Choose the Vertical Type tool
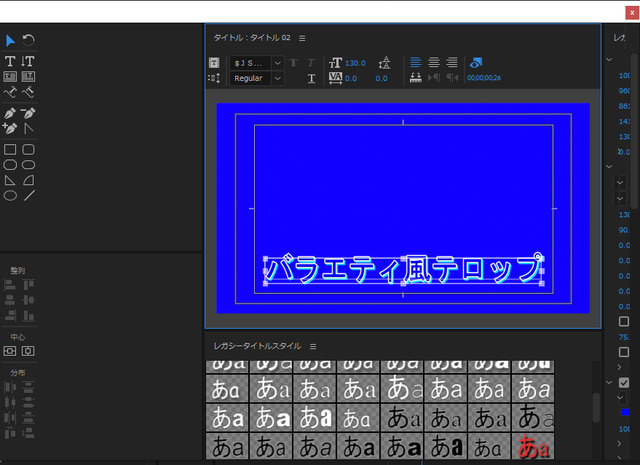The height and width of the screenshot is (465, 640). point(28,61)
